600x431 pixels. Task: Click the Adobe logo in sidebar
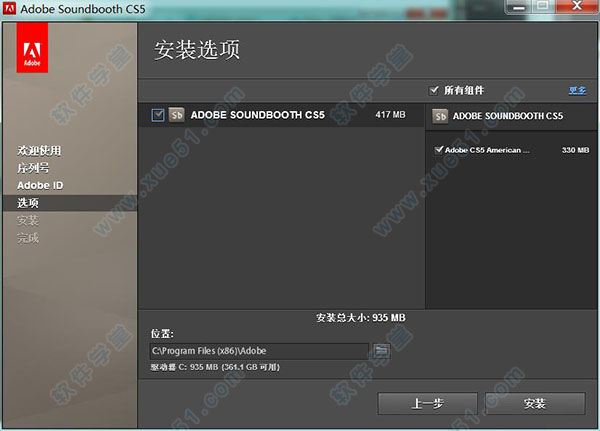[x=32, y=47]
